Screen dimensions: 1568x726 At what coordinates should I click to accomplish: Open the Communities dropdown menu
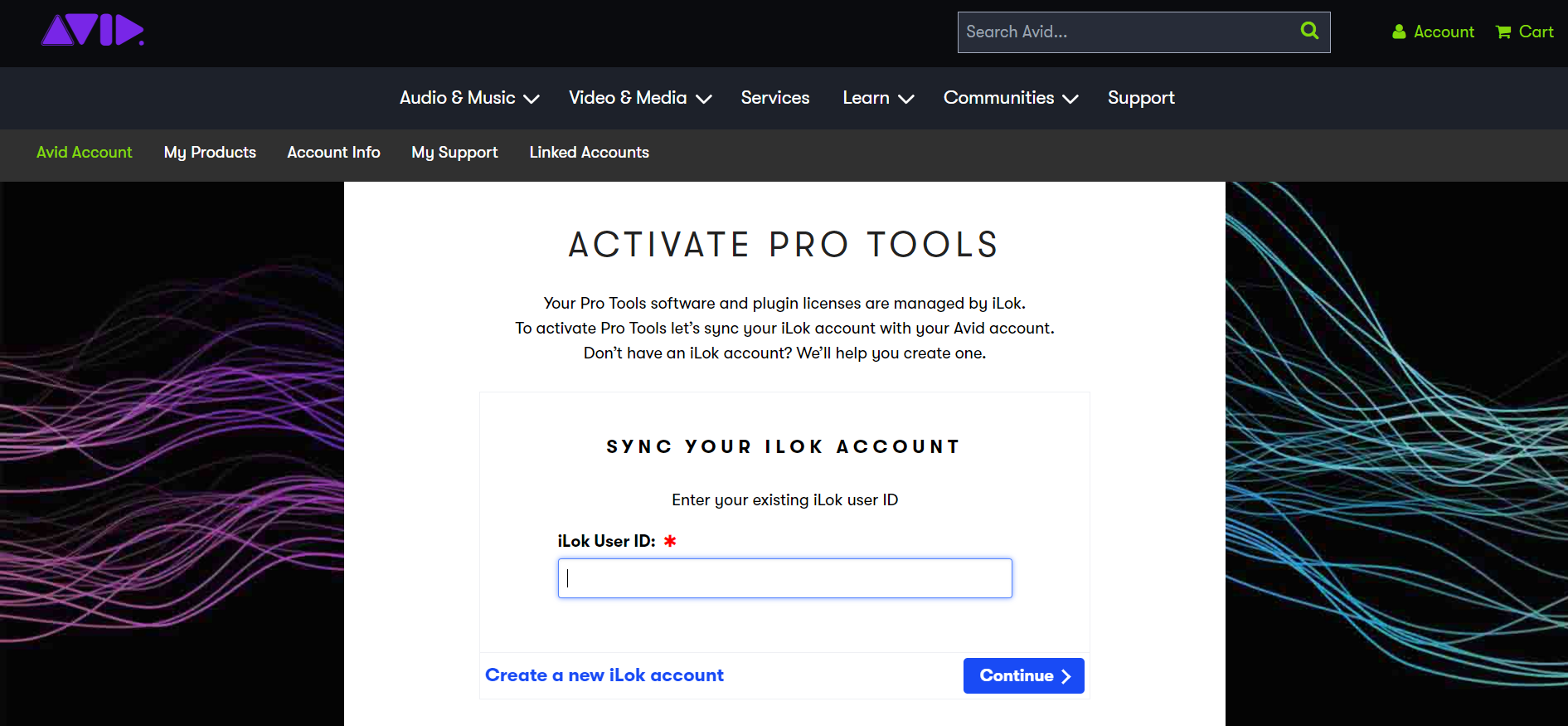[1011, 98]
